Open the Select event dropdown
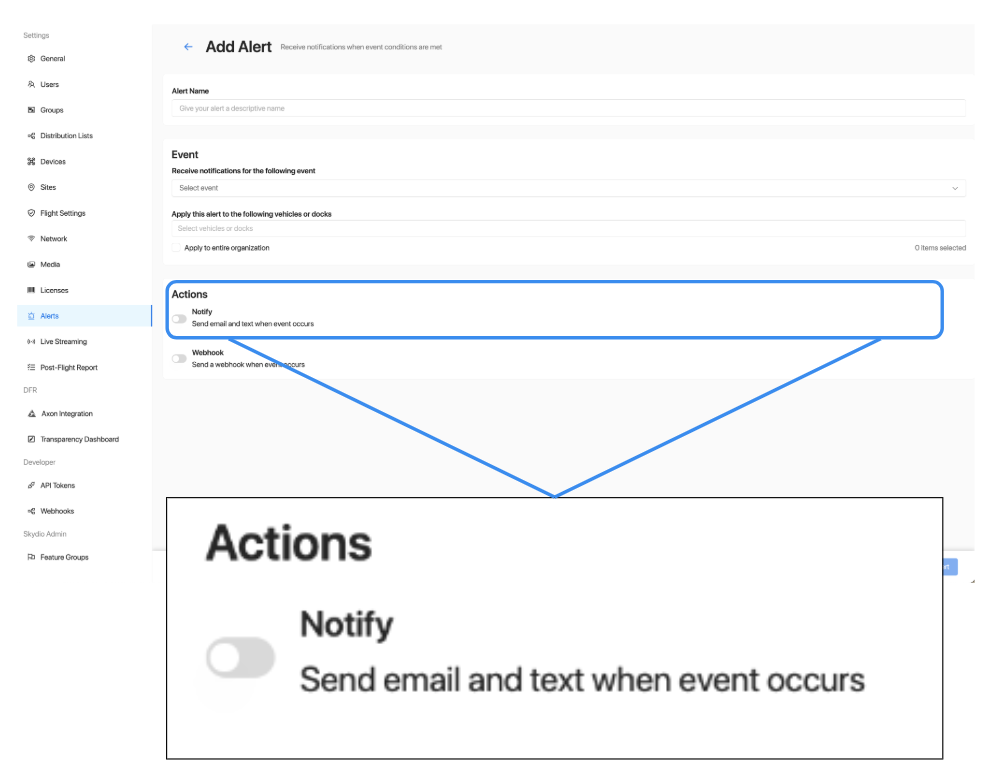This screenshot has height=778, width=984. (569, 188)
